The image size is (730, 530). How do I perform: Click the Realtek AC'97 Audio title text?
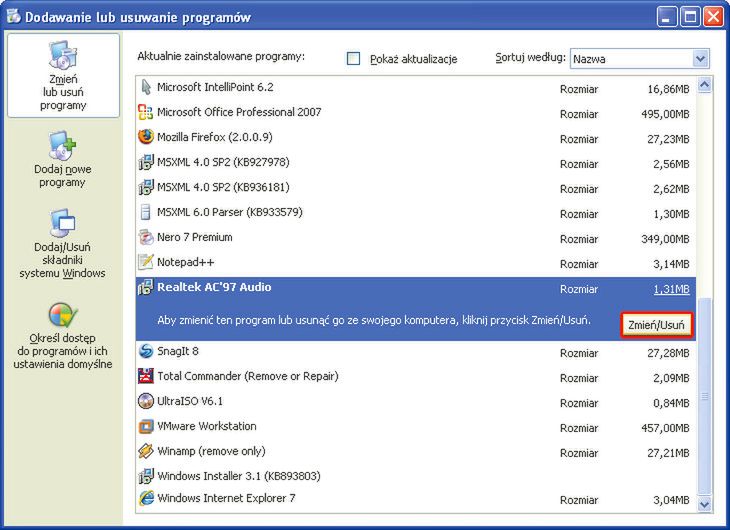(x=214, y=287)
